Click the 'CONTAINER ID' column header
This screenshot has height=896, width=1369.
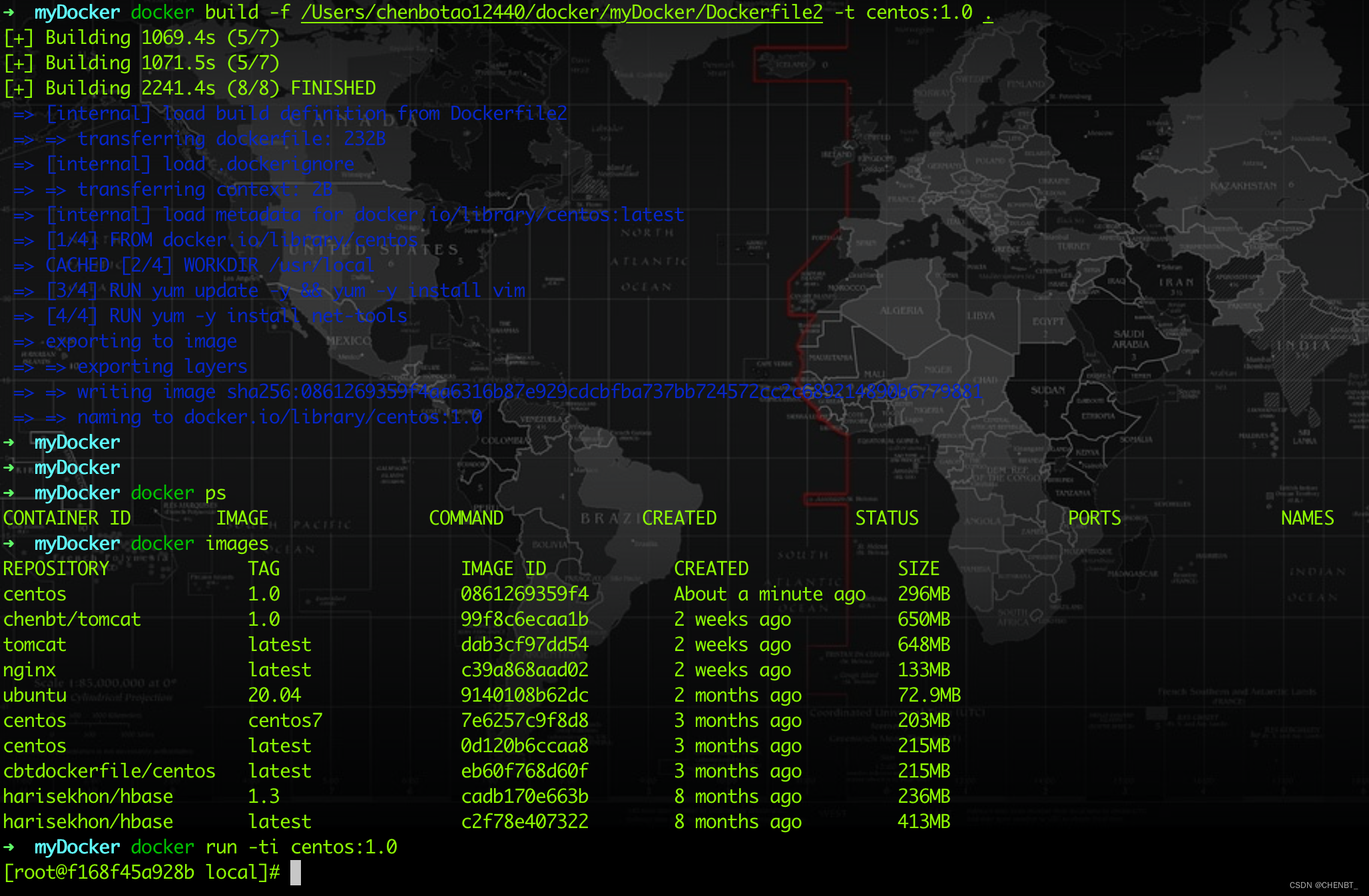pyautogui.click(x=67, y=518)
